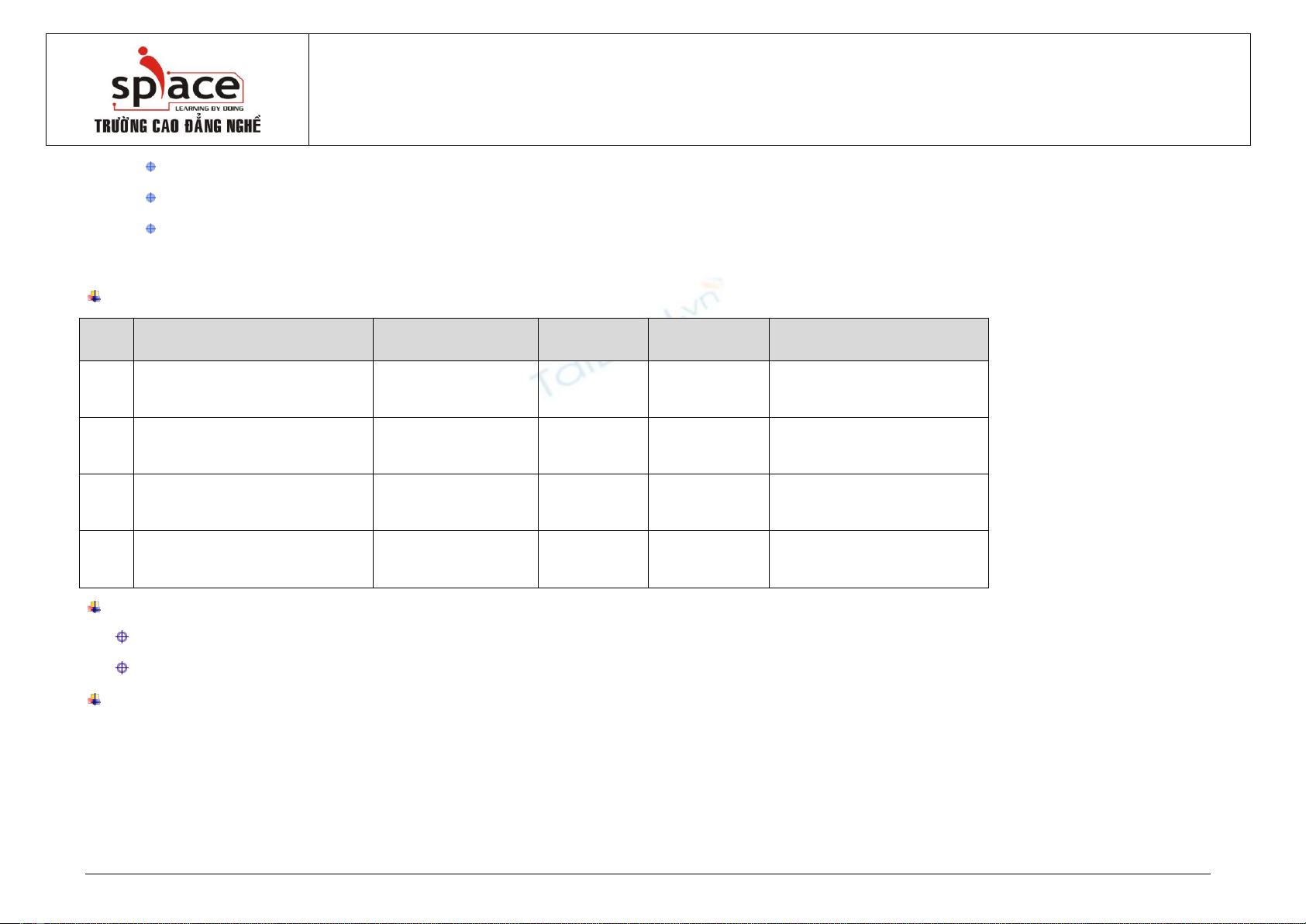The height and width of the screenshot is (924, 1306).
Task: Click the 'TRƯỜNG CAO ĐẲNG NGHỀ' text under the logo
Action: (x=177, y=126)
